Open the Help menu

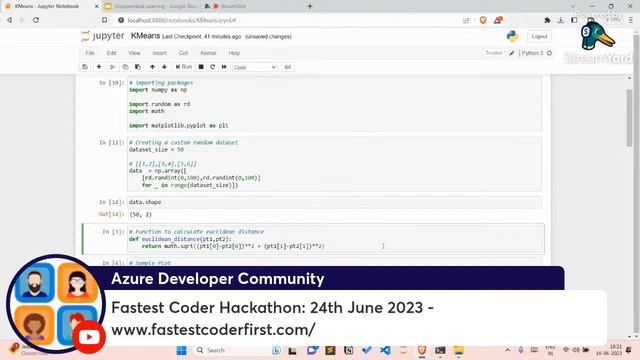[x=234, y=53]
